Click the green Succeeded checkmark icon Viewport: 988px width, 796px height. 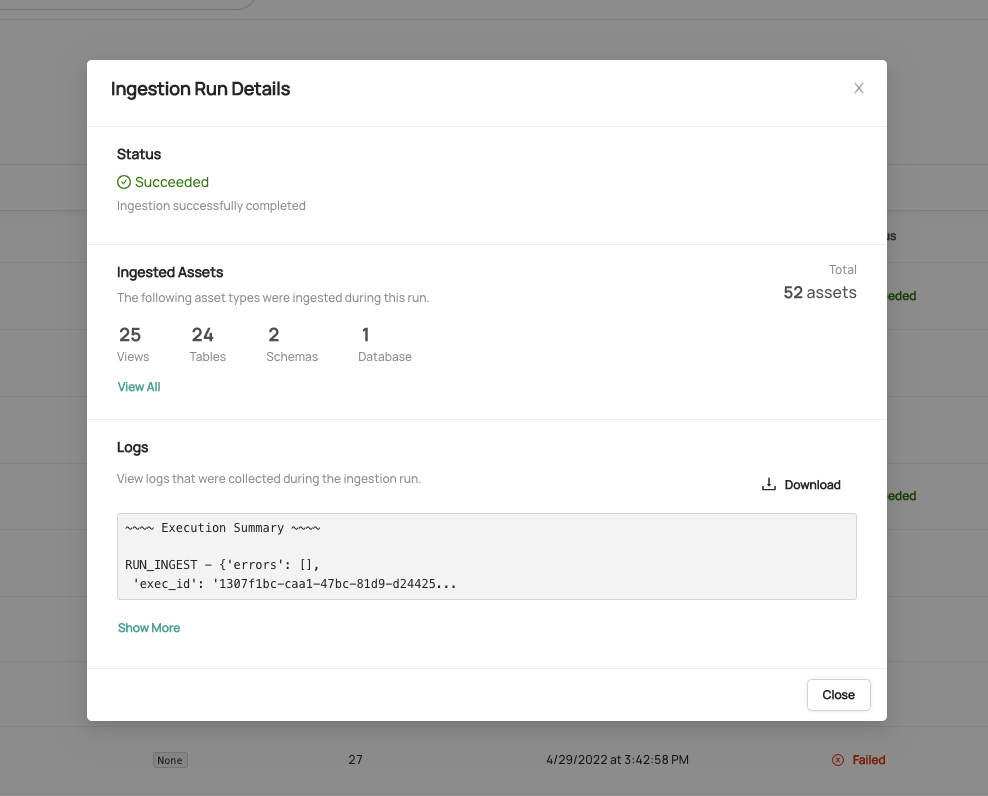coord(124,182)
